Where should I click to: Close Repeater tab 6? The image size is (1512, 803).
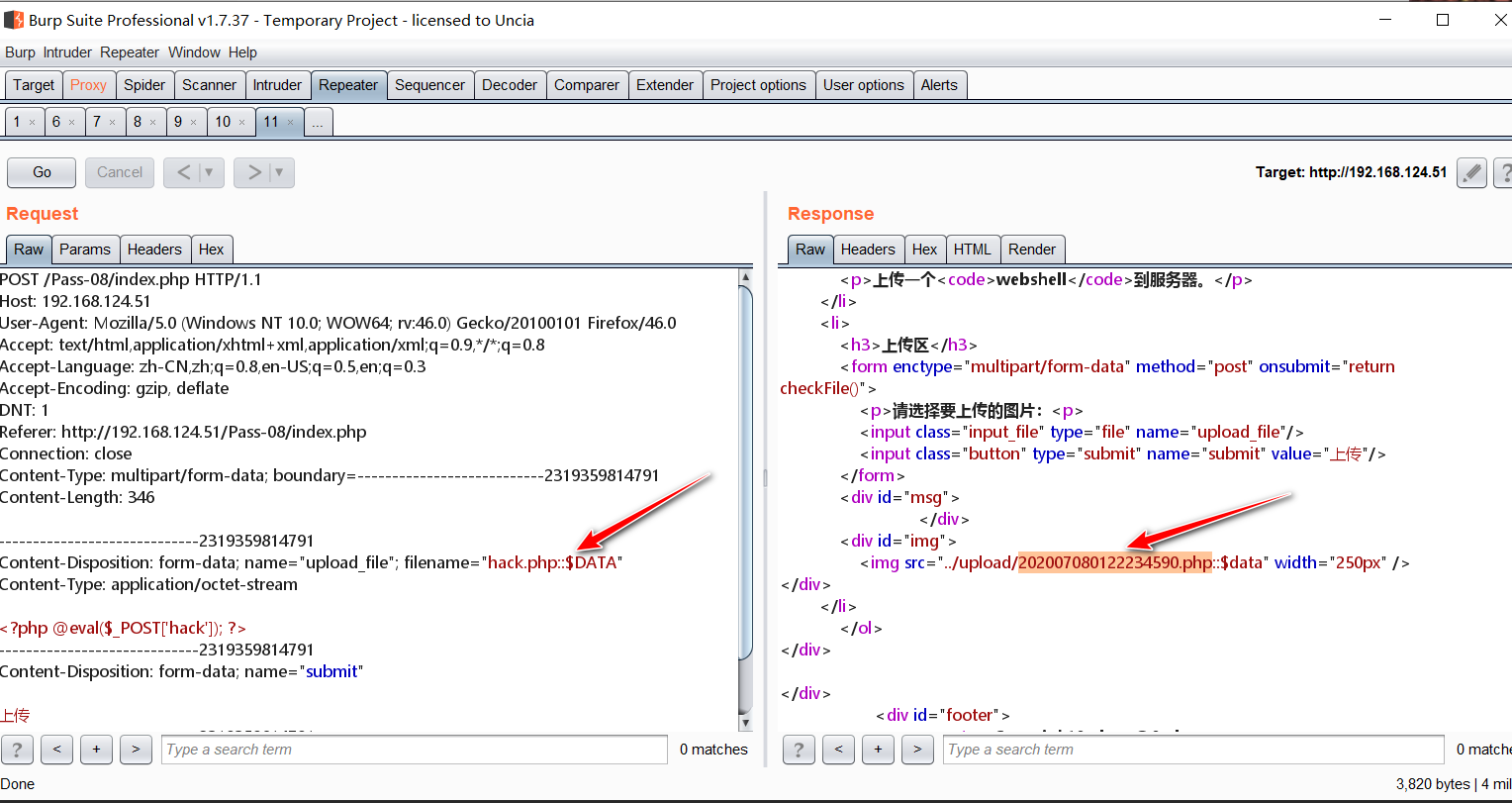[x=71, y=123]
